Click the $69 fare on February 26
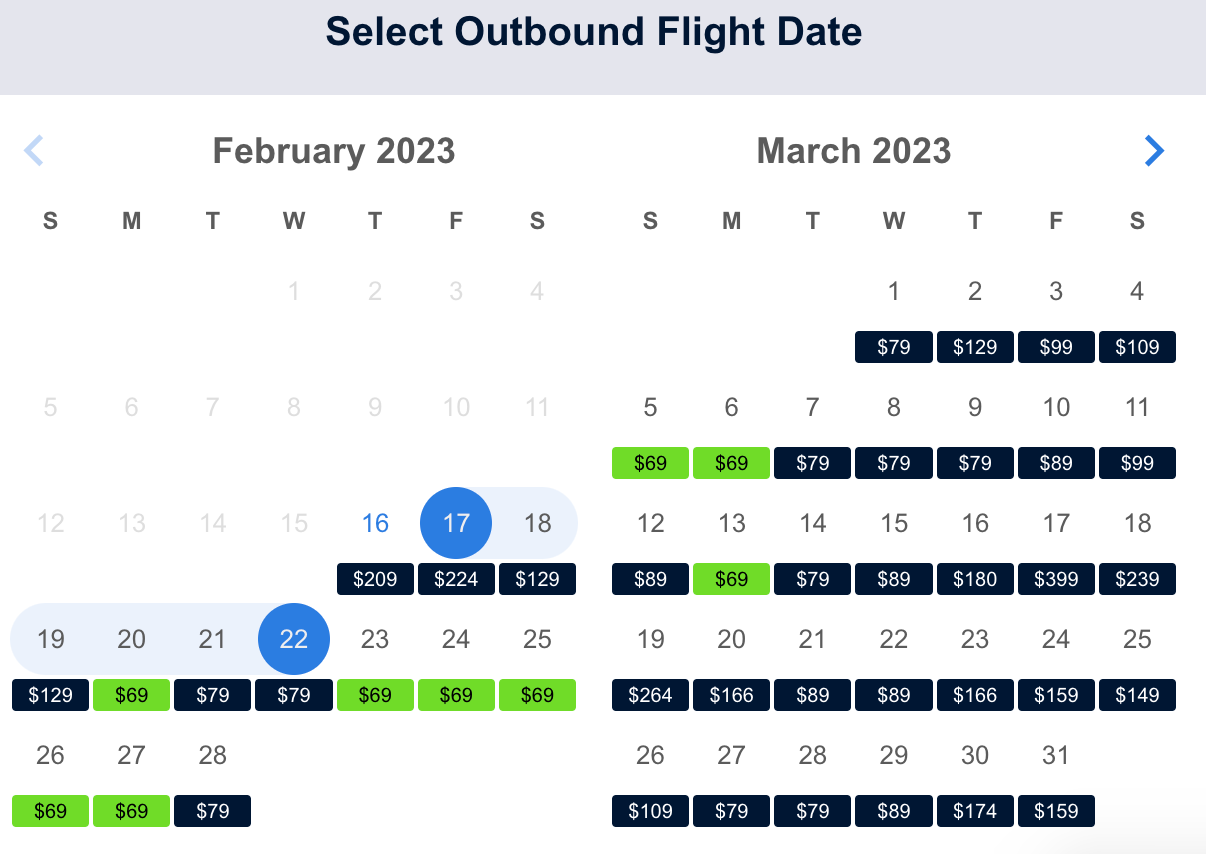Viewport: 1206px width, 854px height. 50,811
